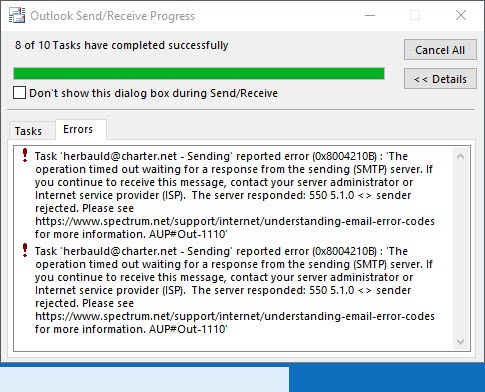Click the disabled maximize window button
Screen dimensions: 485x392
pos(415,15)
